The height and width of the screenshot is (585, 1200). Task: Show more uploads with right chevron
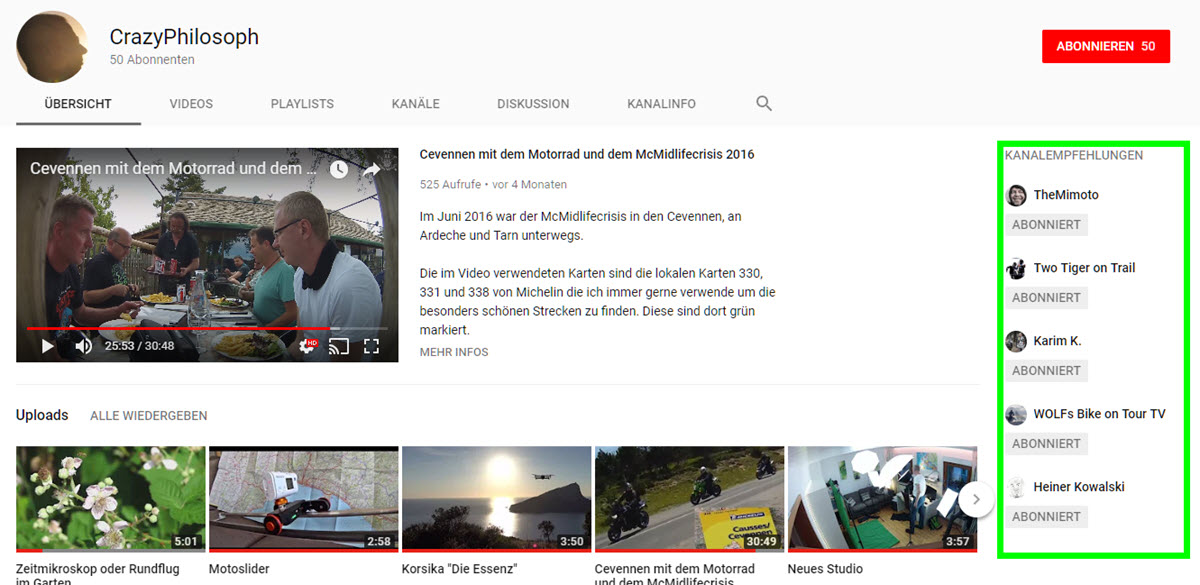pyautogui.click(x=976, y=499)
